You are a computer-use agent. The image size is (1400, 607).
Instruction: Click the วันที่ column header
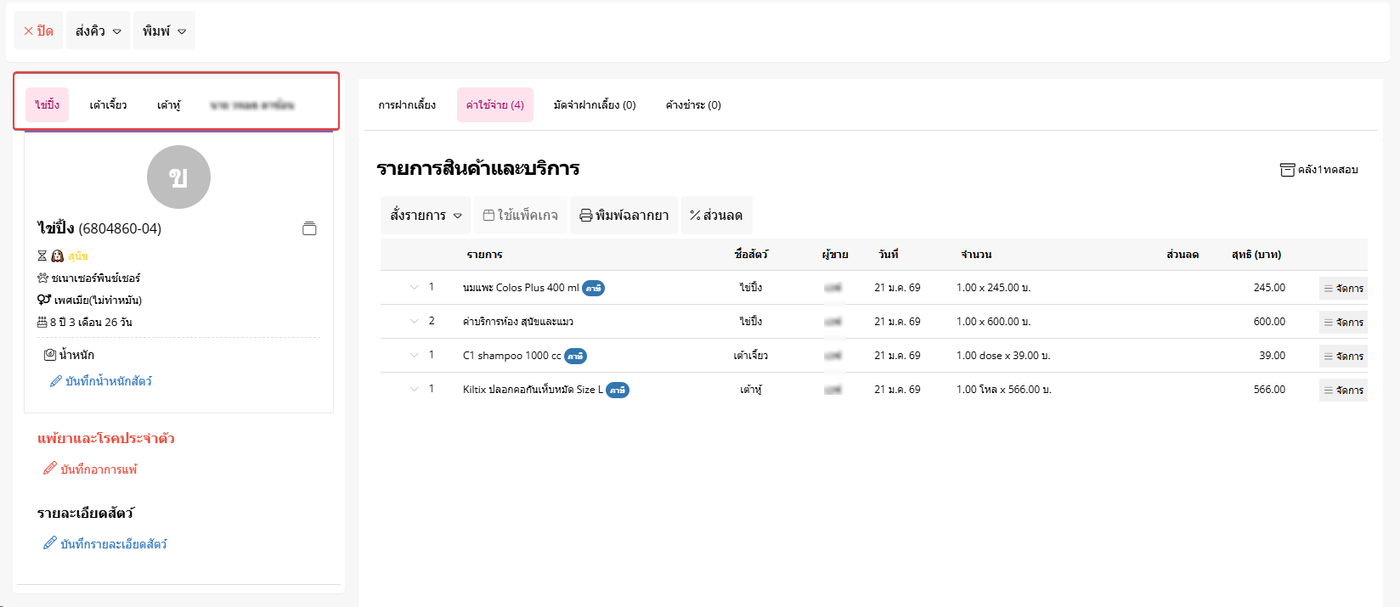pos(889,254)
